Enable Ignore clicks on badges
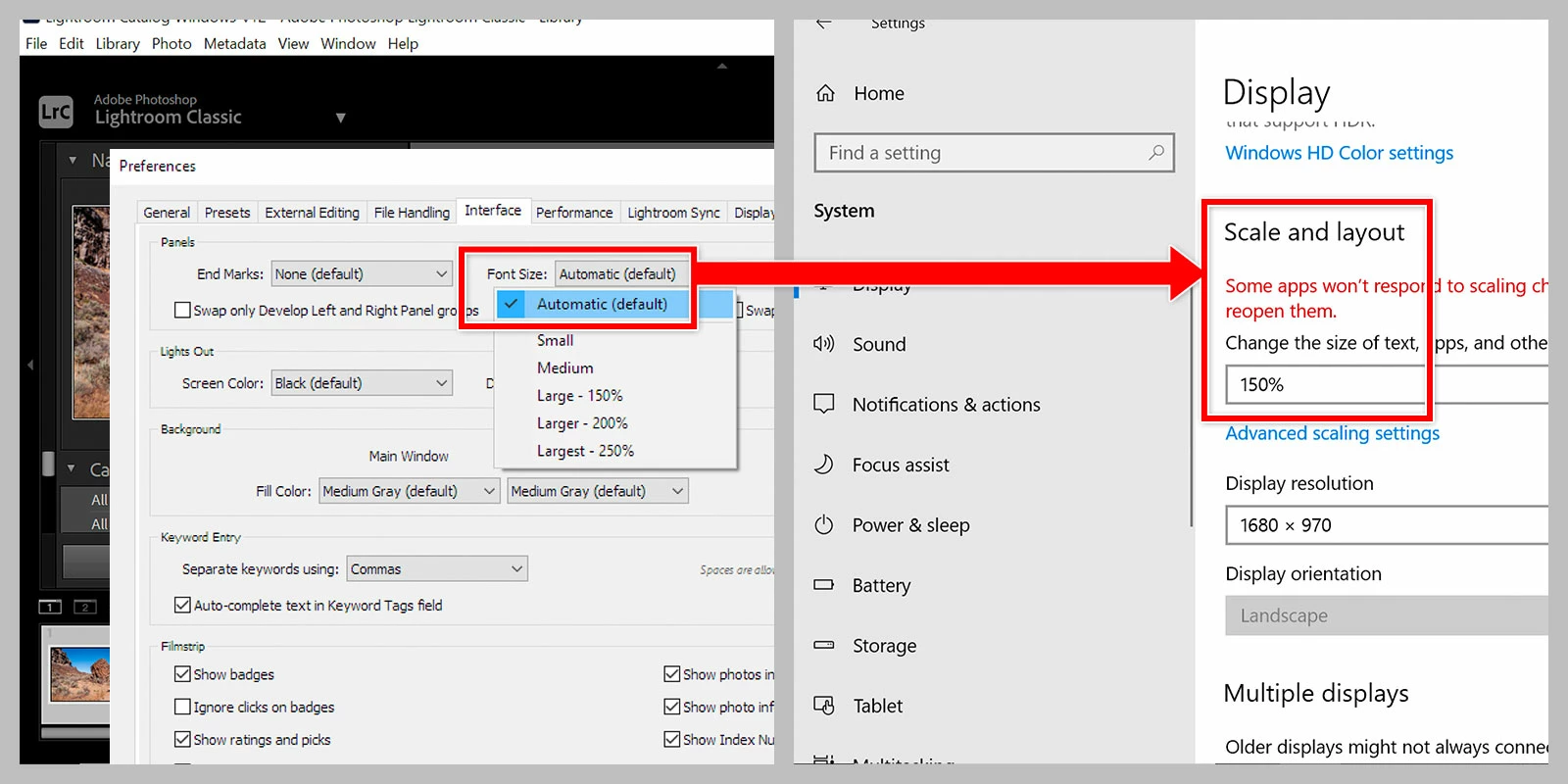Screen dimensions: 1568x784 click(182, 706)
